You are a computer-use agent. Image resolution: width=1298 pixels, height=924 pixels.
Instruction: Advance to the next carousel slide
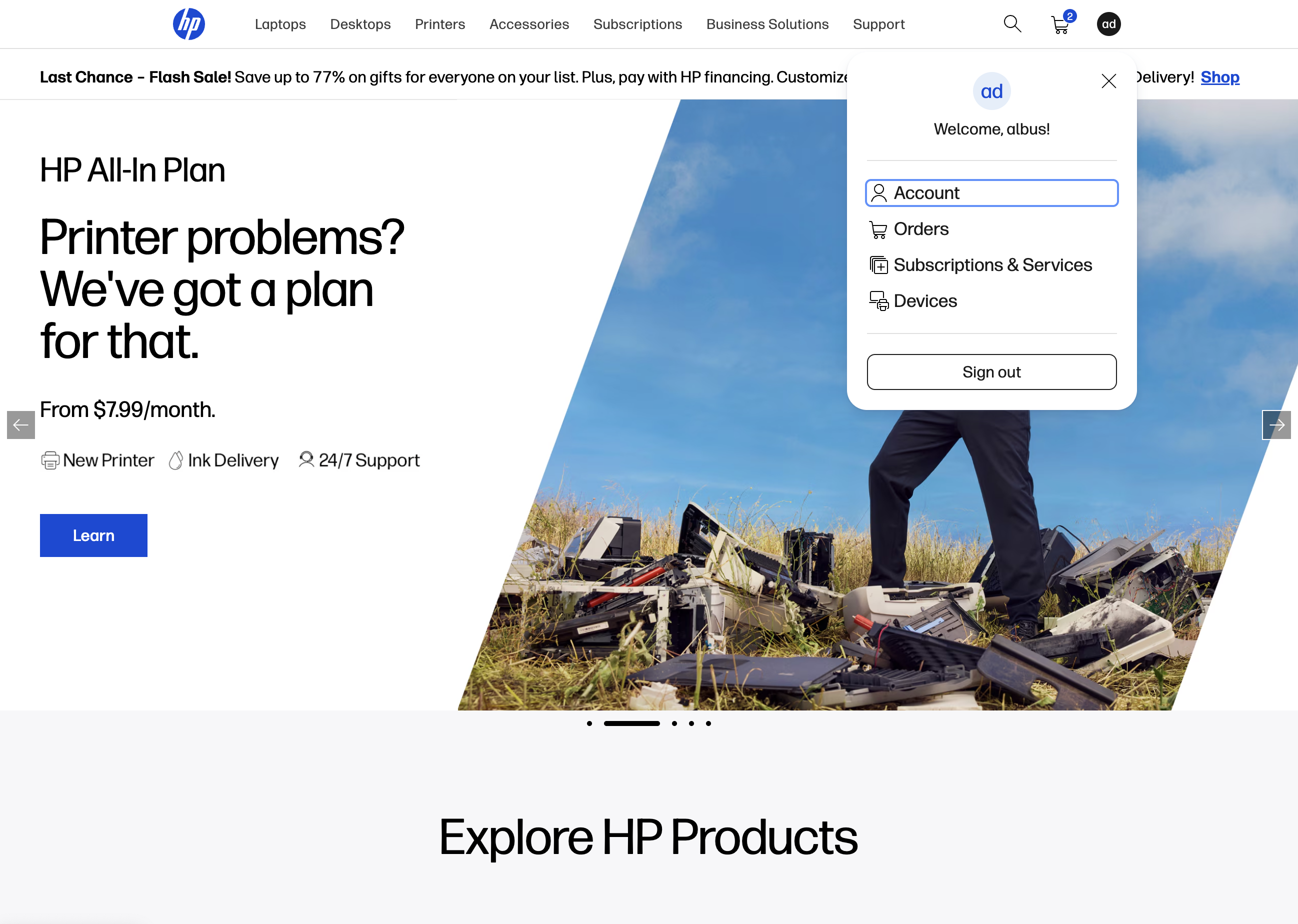click(x=1277, y=425)
